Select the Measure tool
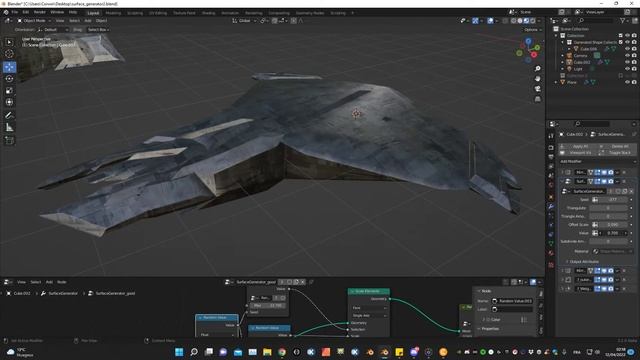Image resolution: width=640 pixels, height=360 pixels. click(9, 128)
